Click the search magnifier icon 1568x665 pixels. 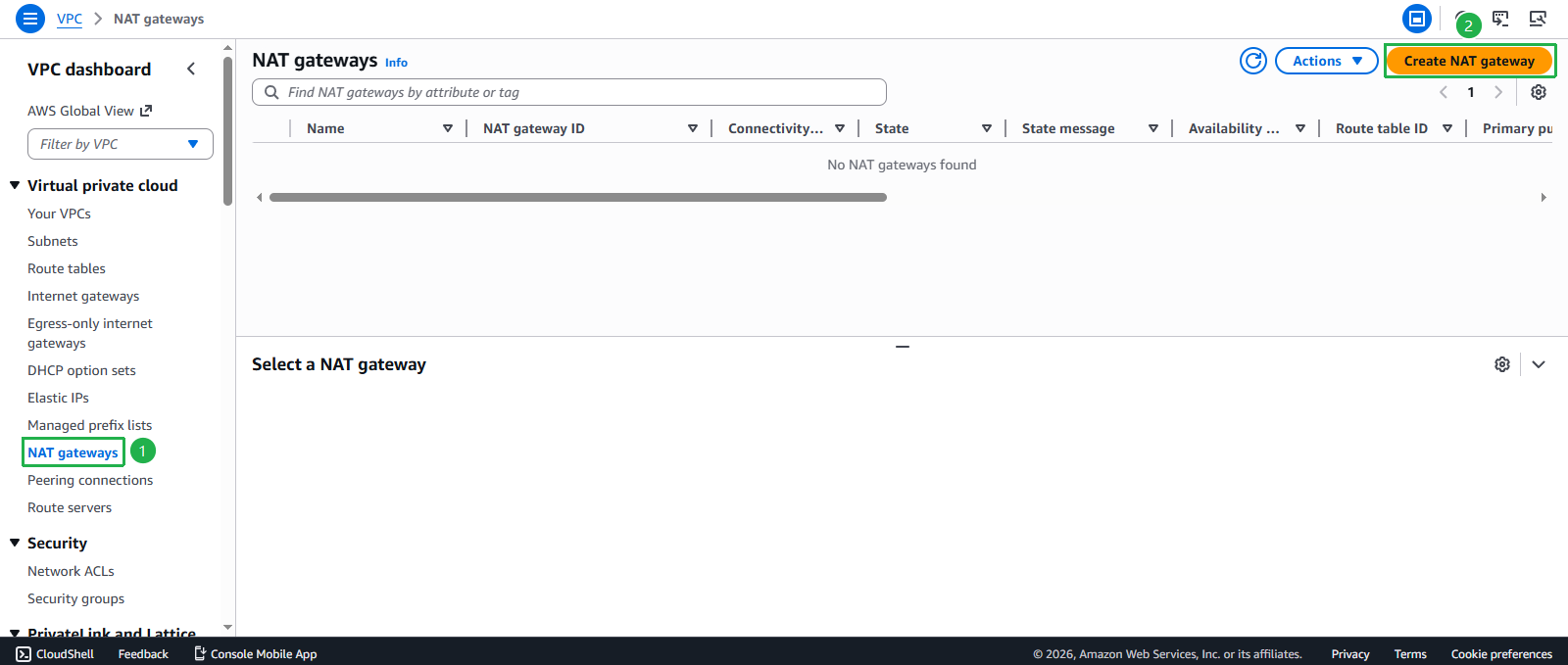click(x=271, y=92)
